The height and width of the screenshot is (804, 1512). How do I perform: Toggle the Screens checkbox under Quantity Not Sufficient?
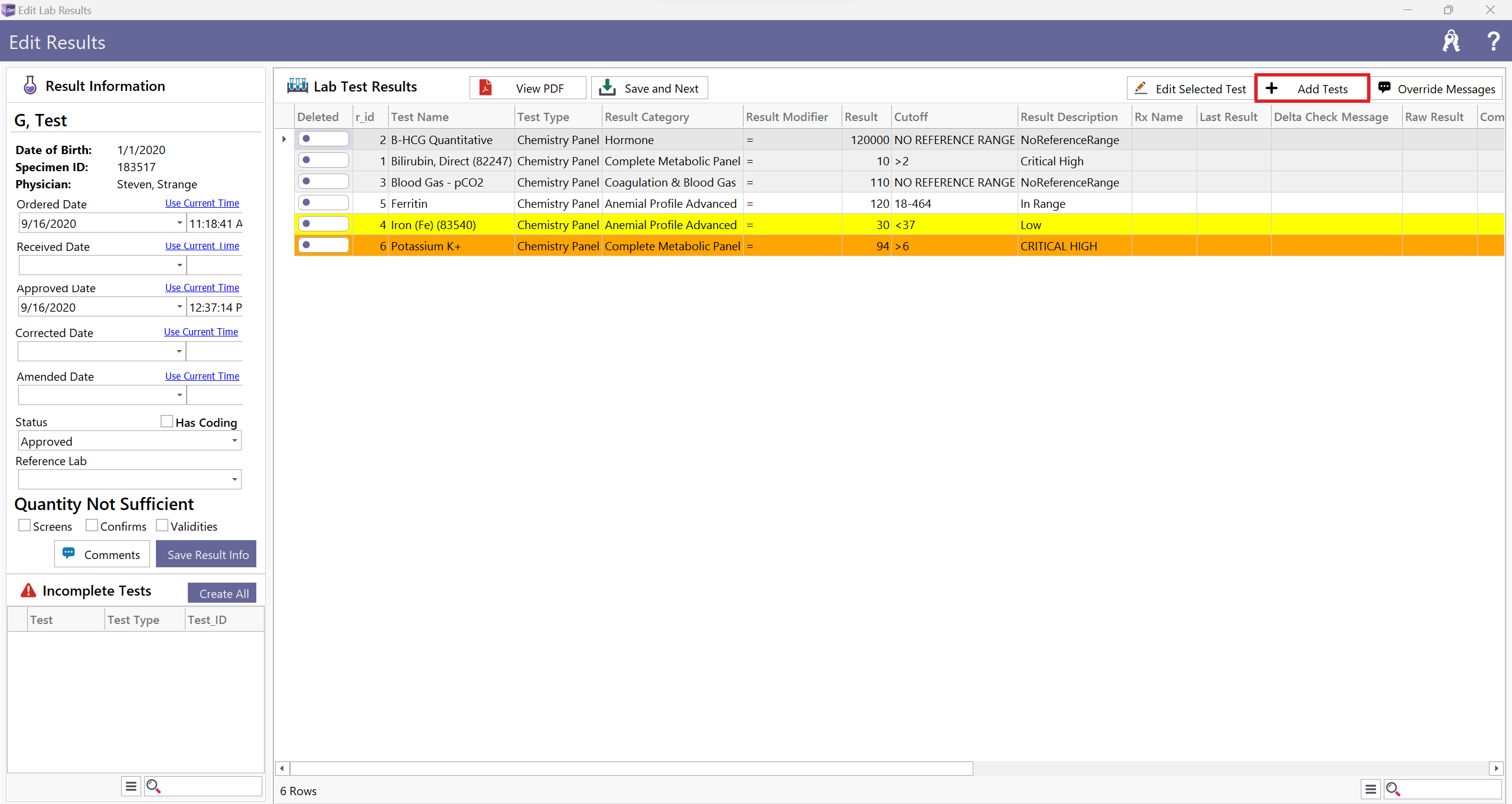[22, 526]
